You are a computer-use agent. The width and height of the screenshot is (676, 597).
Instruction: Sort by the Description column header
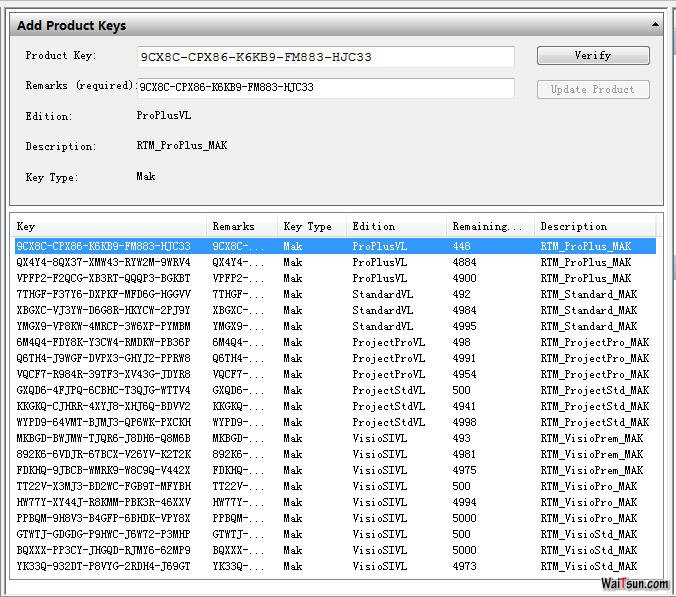[594, 226]
